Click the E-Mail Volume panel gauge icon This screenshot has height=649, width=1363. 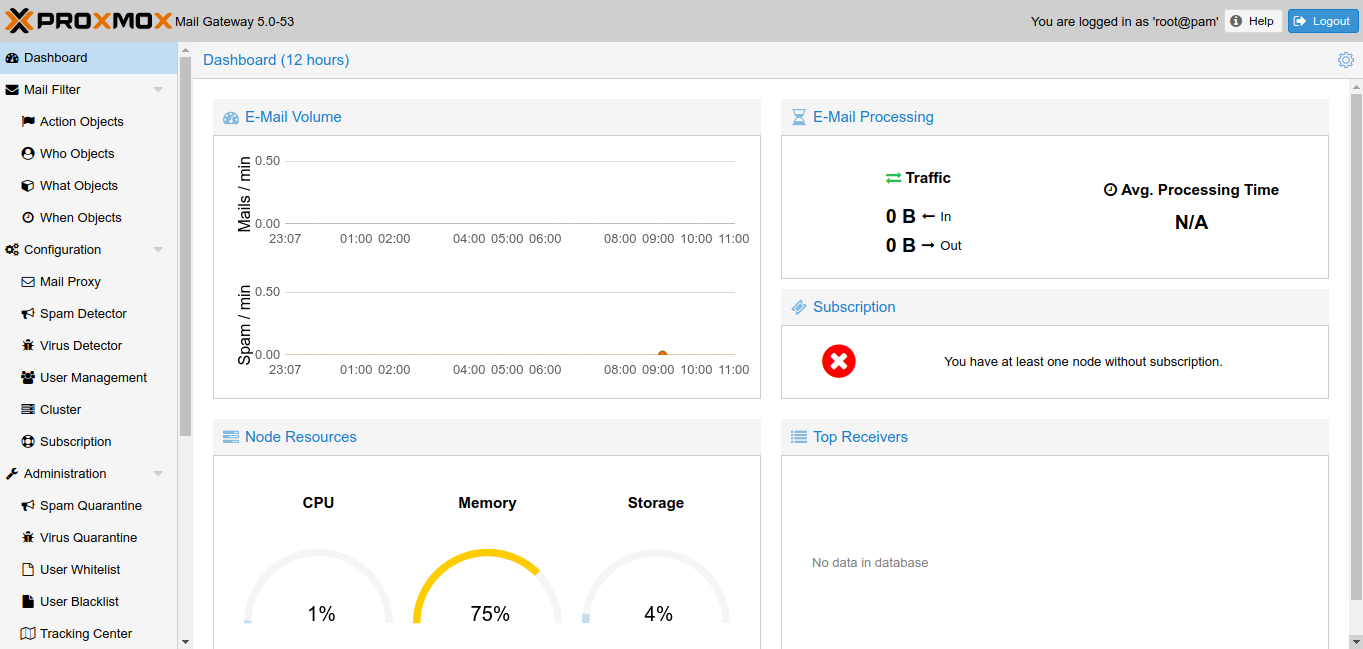coord(231,117)
